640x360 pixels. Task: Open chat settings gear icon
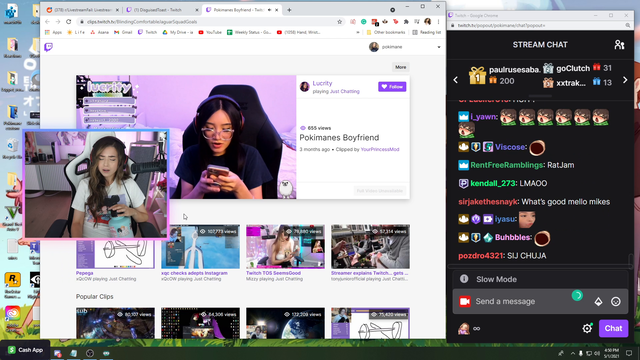coord(587,328)
